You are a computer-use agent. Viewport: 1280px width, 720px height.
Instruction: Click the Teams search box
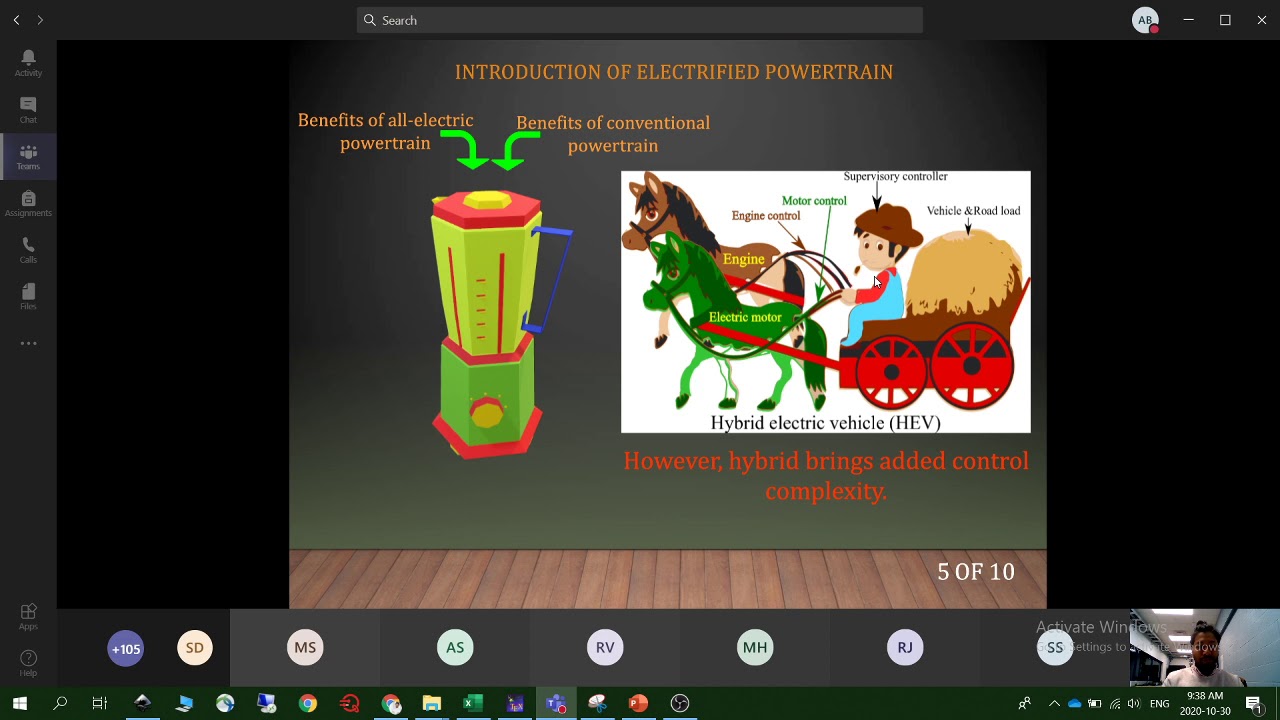(x=640, y=20)
